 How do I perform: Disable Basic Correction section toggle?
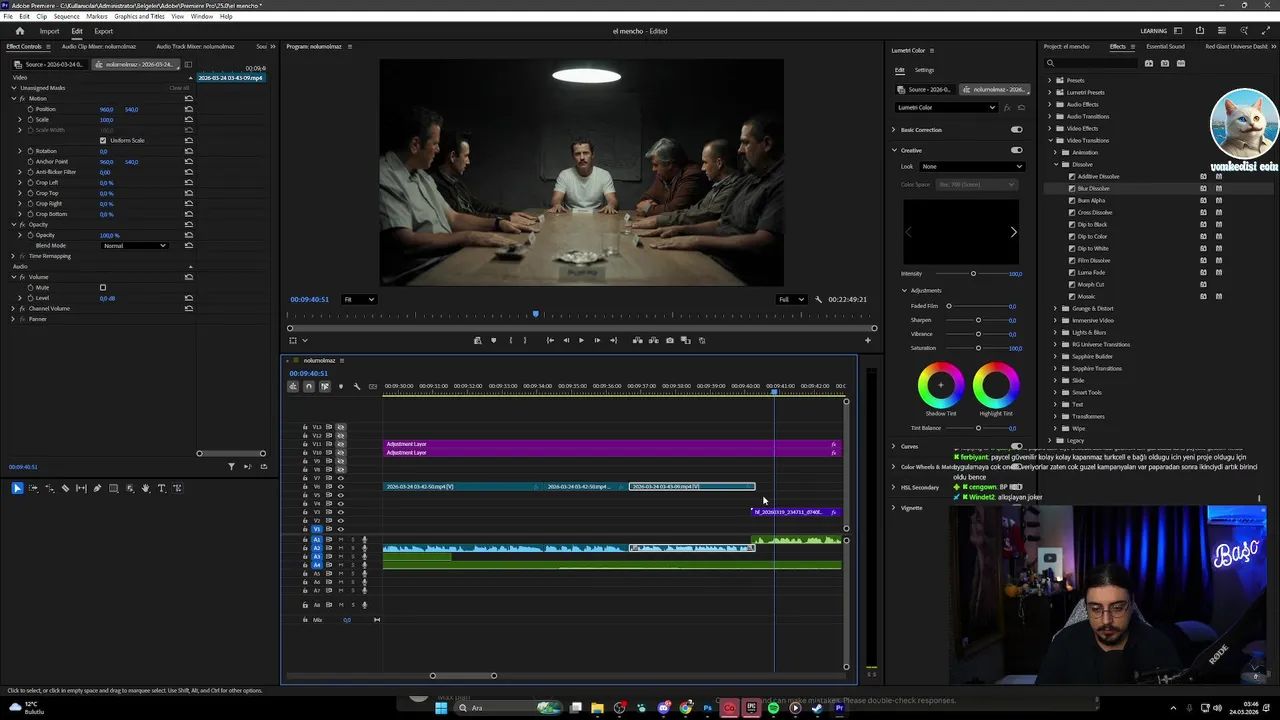coord(1016,130)
